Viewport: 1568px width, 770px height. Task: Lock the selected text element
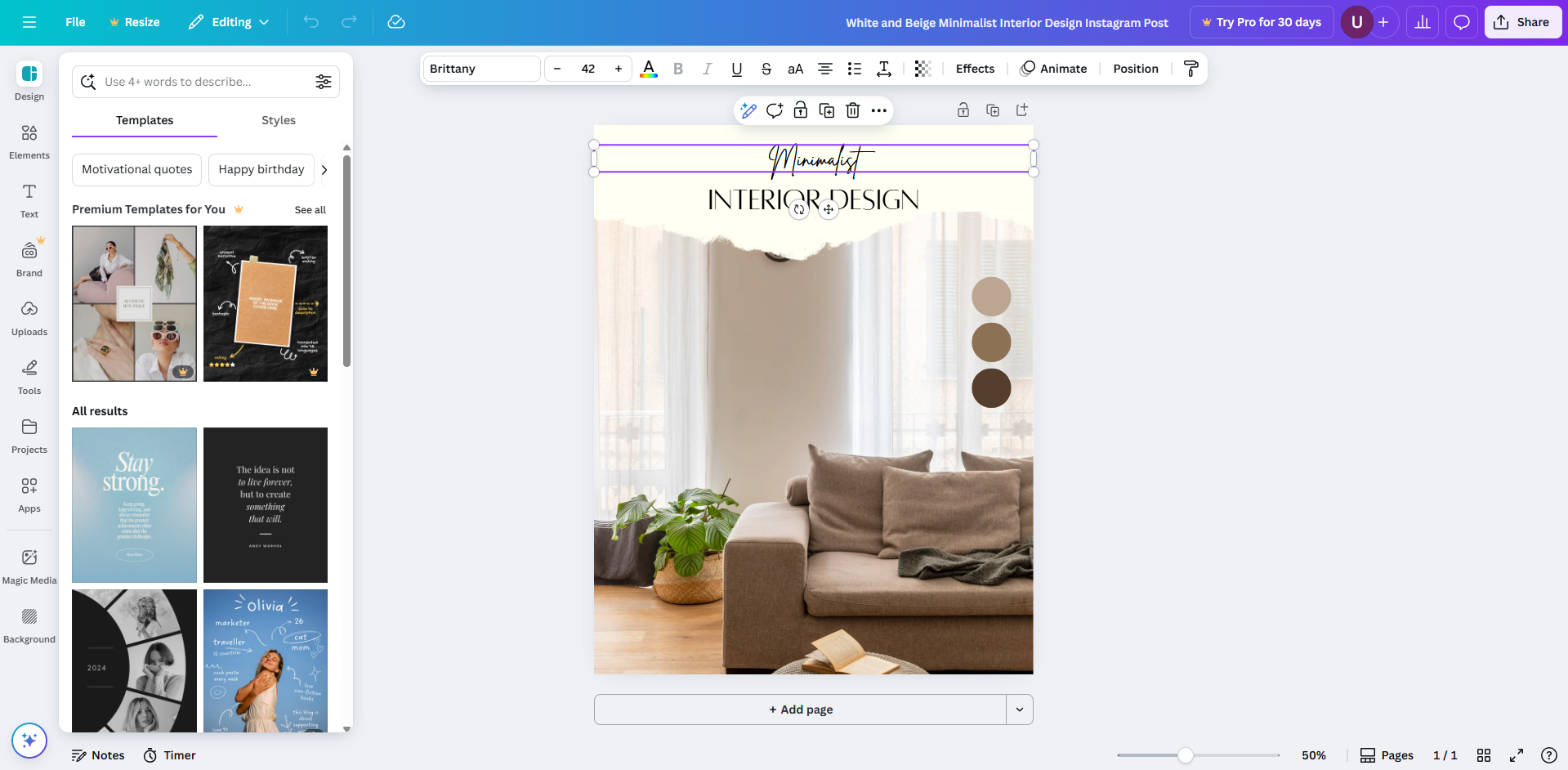[x=800, y=110]
